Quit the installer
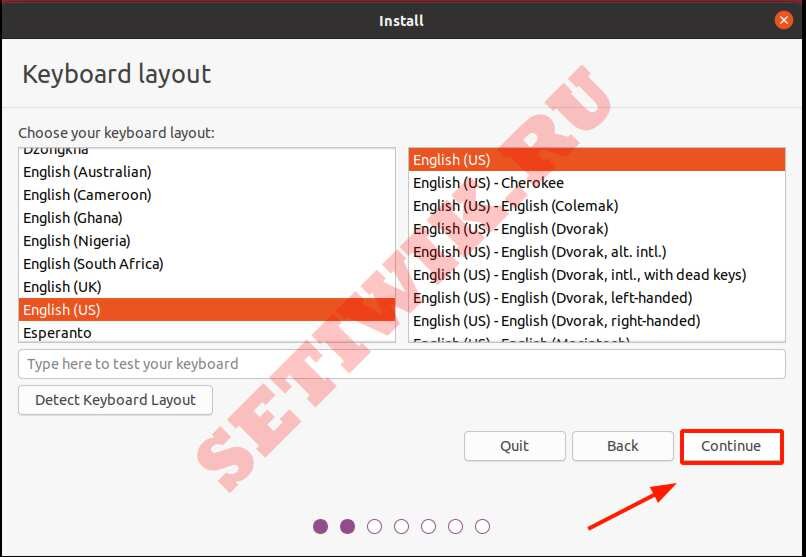 (515, 446)
